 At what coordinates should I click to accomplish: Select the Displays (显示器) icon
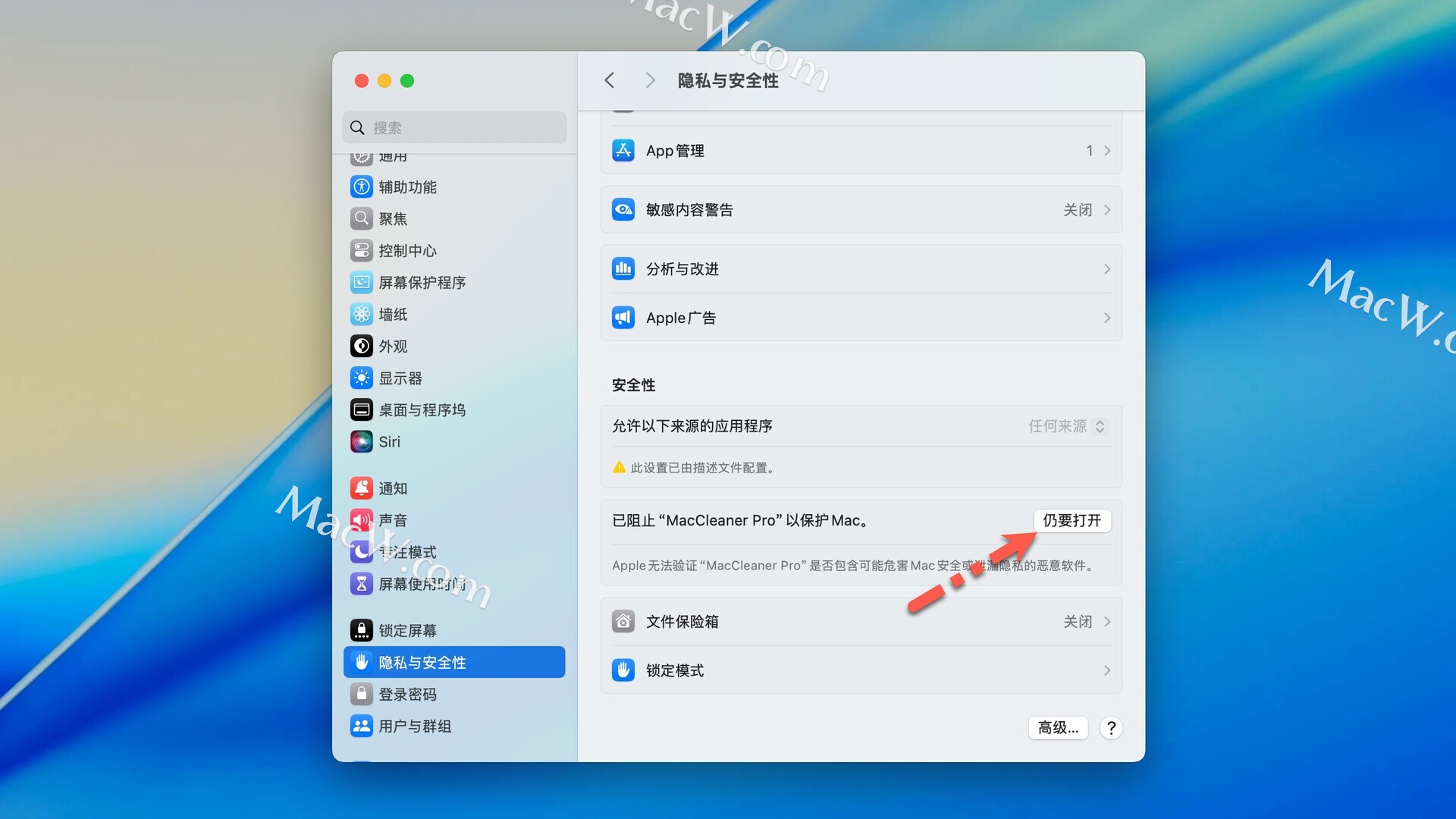tap(362, 378)
